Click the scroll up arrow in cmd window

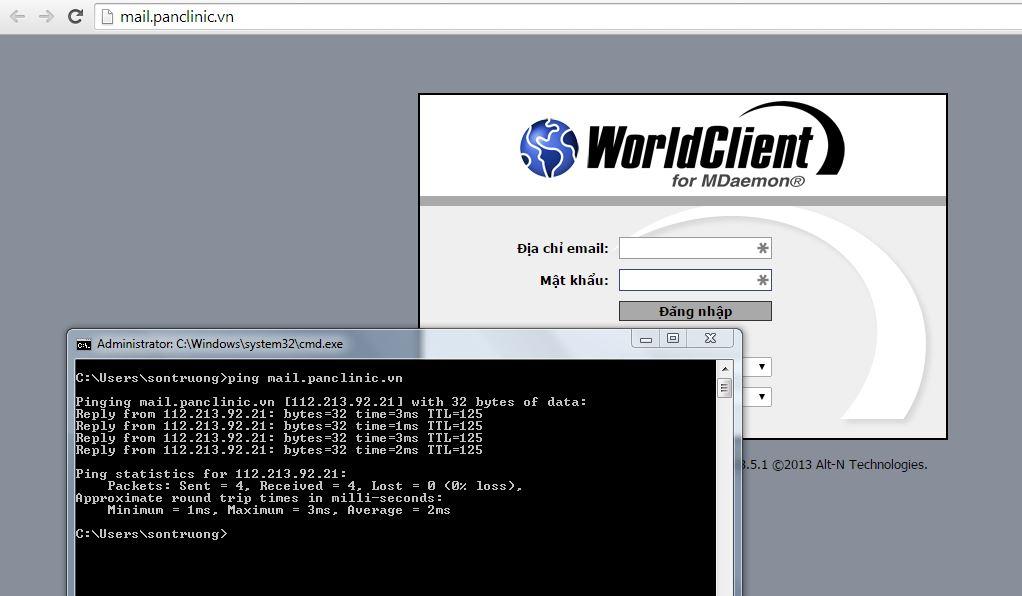pyautogui.click(x=724, y=368)
